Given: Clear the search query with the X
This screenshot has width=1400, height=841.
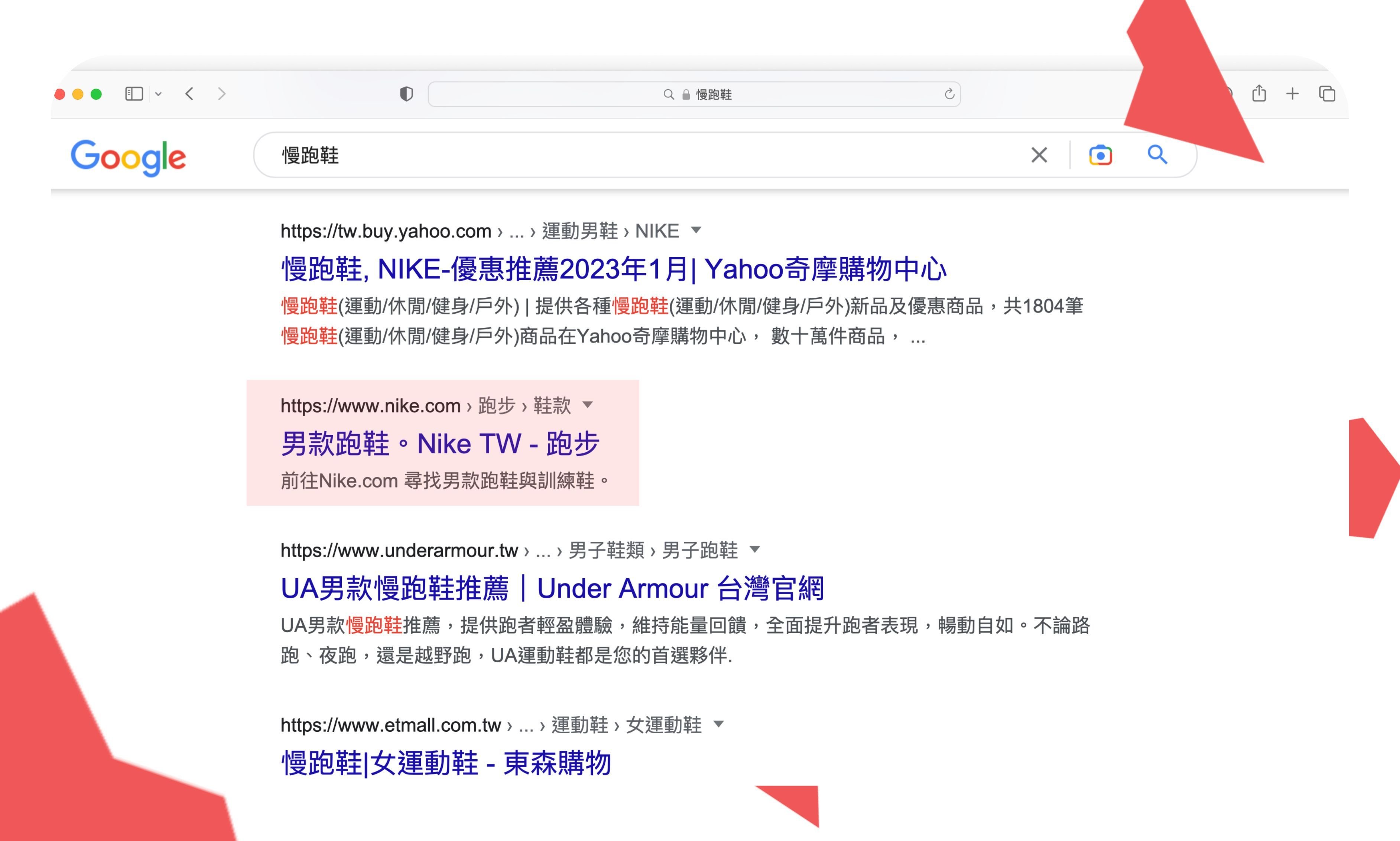Looking at the screenshot, I should (1039, 155).
